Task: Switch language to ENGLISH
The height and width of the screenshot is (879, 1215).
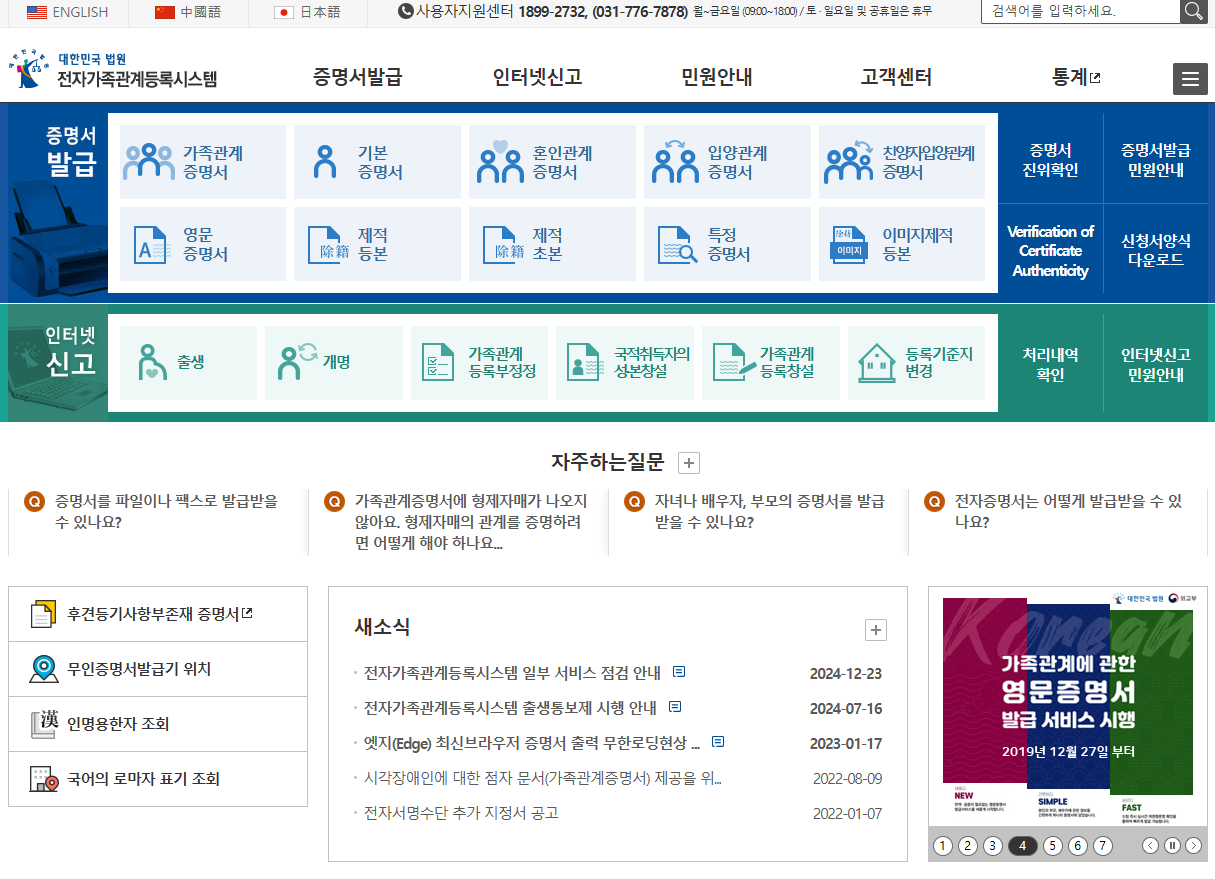Action: (x=68, y=12)
